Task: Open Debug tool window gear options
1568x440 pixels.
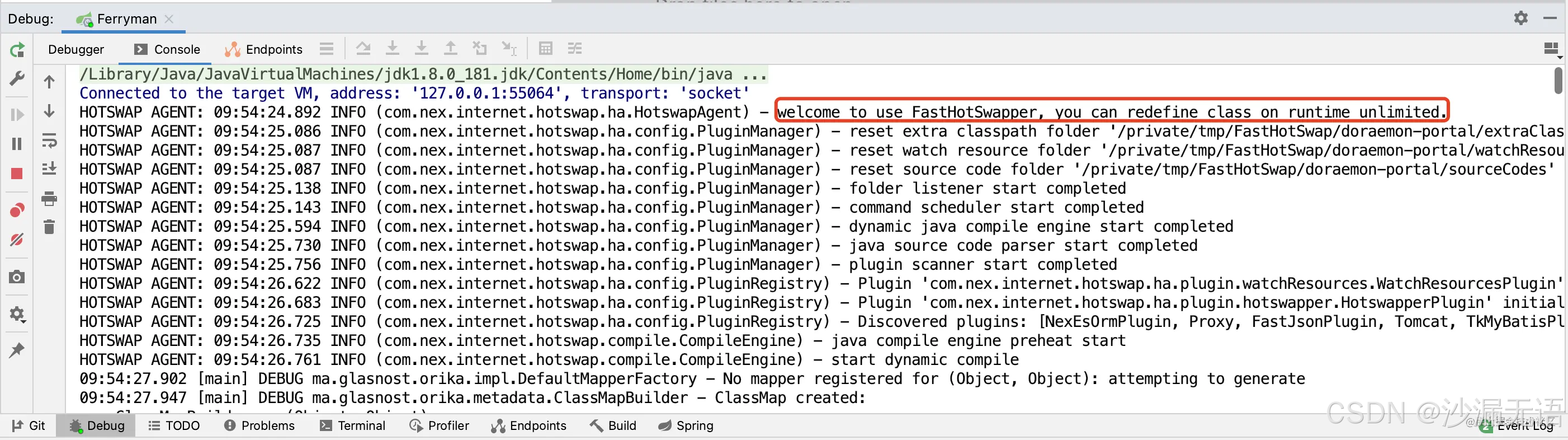Action: (1521, 18)
